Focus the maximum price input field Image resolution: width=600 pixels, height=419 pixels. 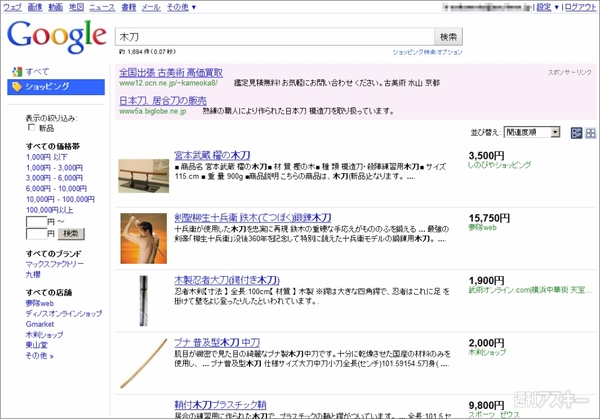pyautogui.click(x=36, y=233)
